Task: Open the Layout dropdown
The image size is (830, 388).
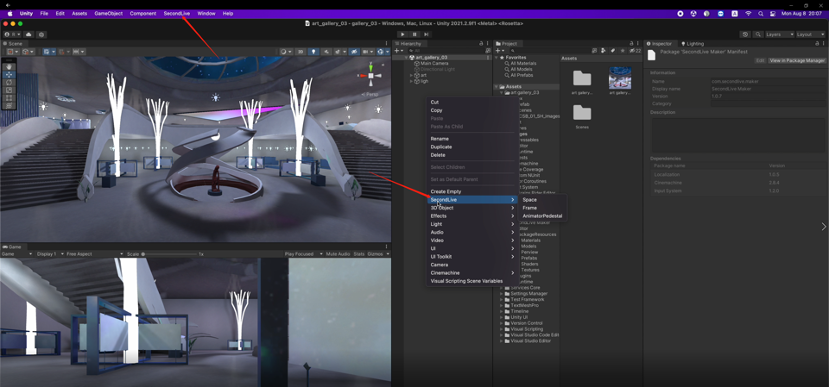Action: (x=810, y=34)
